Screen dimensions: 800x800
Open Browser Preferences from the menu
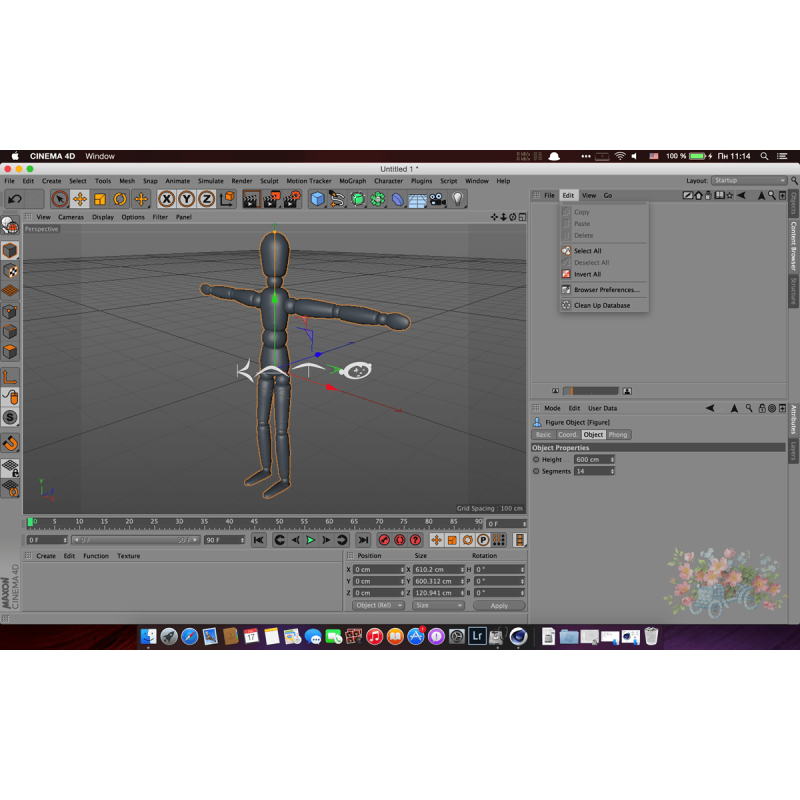[x=606, y=290]
